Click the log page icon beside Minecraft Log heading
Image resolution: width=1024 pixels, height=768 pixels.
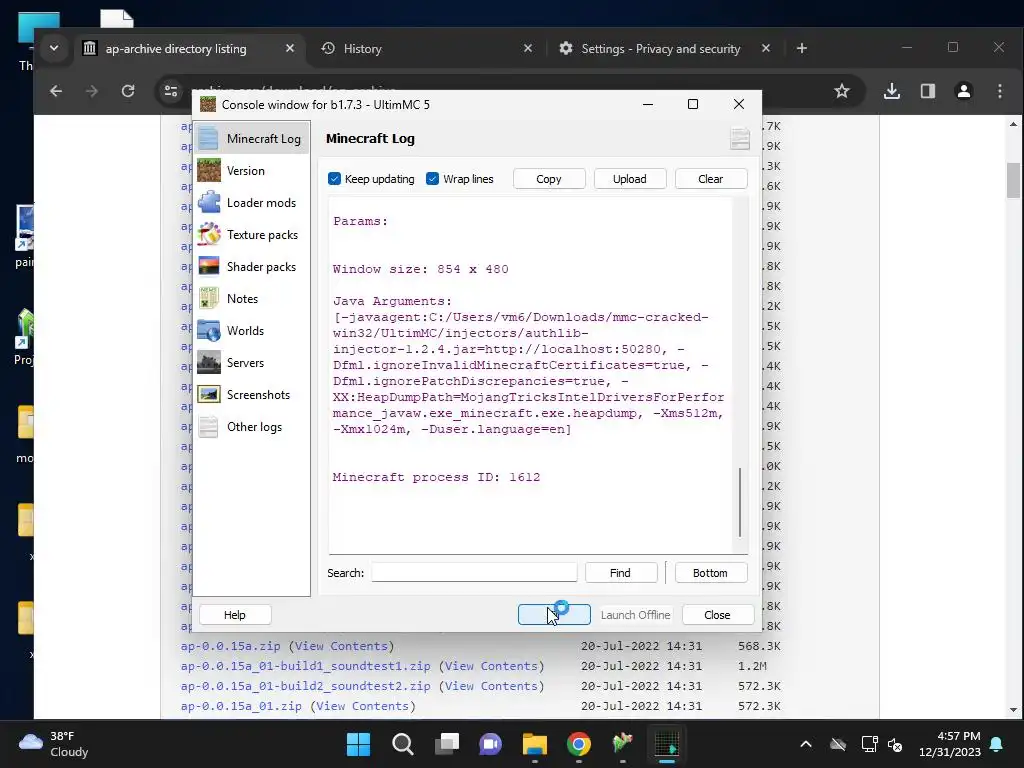pyautogui.click(x=740, y=138)
